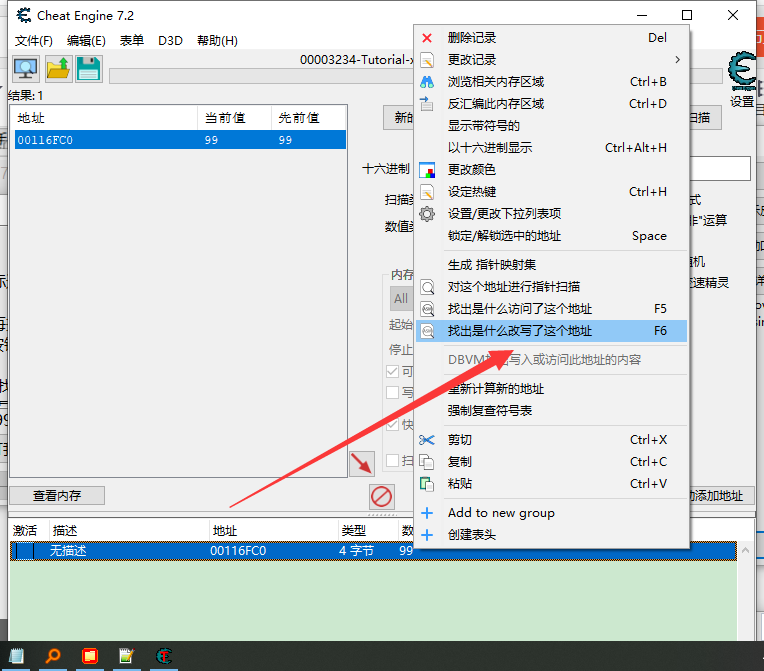Screen dimensions: 764x671
Task: Open the process selector computer icon
Action: point(26,69)
